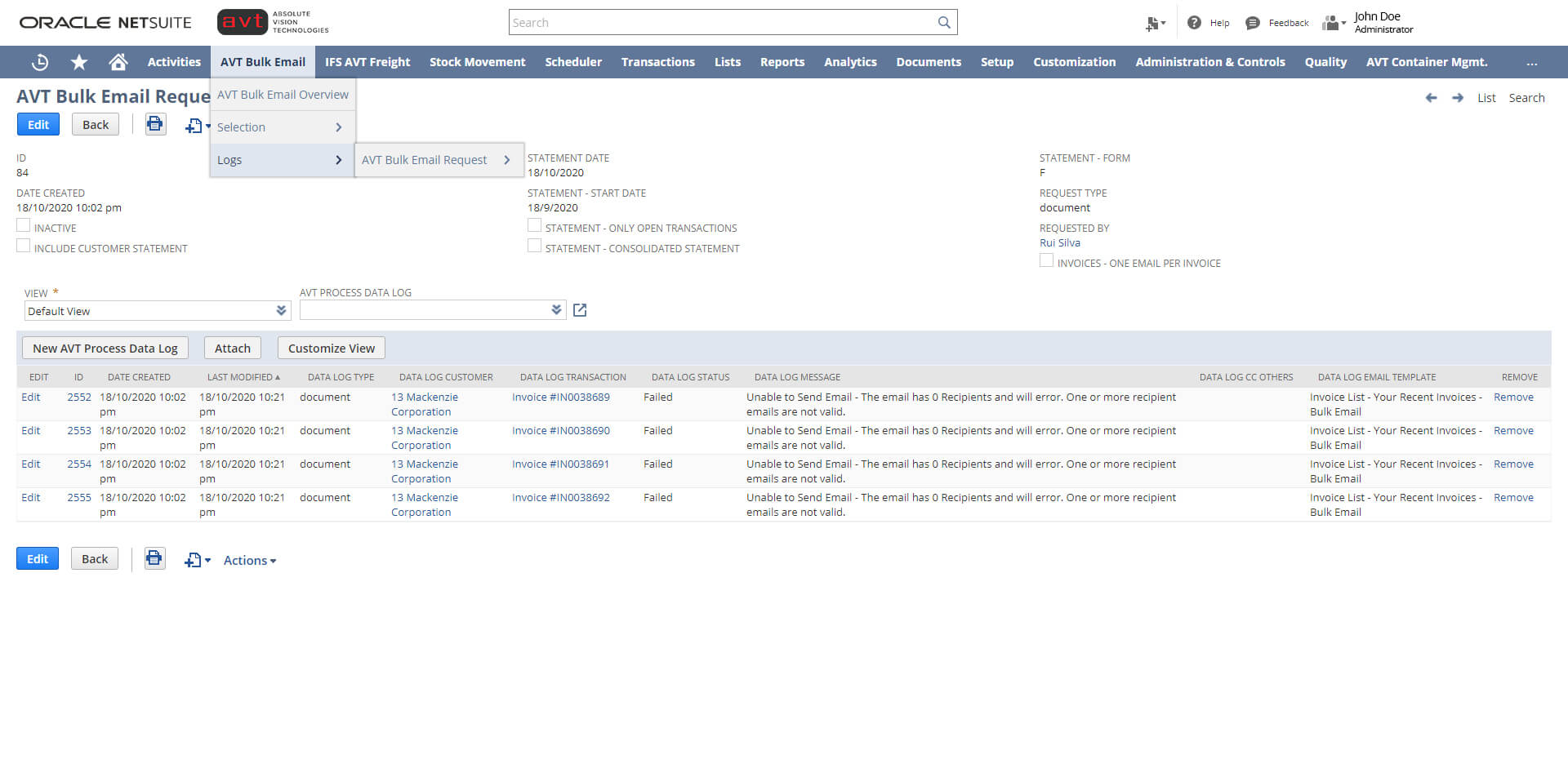Open recent records via the clock icon

pos(39,62)
